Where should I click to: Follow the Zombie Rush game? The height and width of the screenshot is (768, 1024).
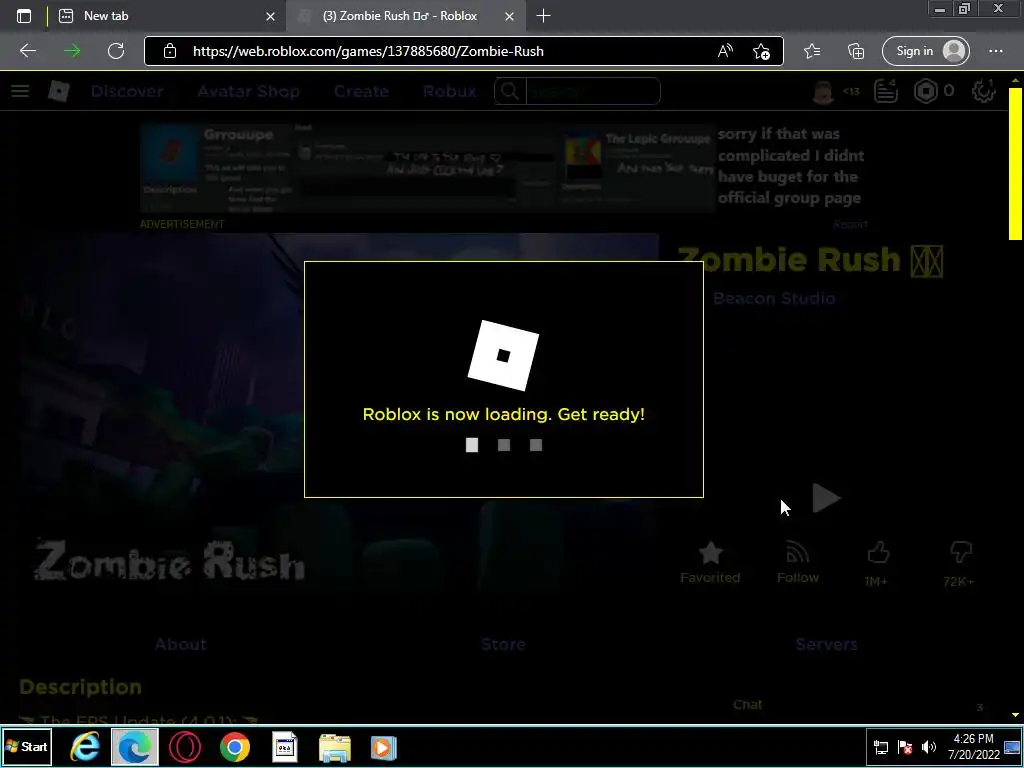pyautogui.click(x=797, y=563)
